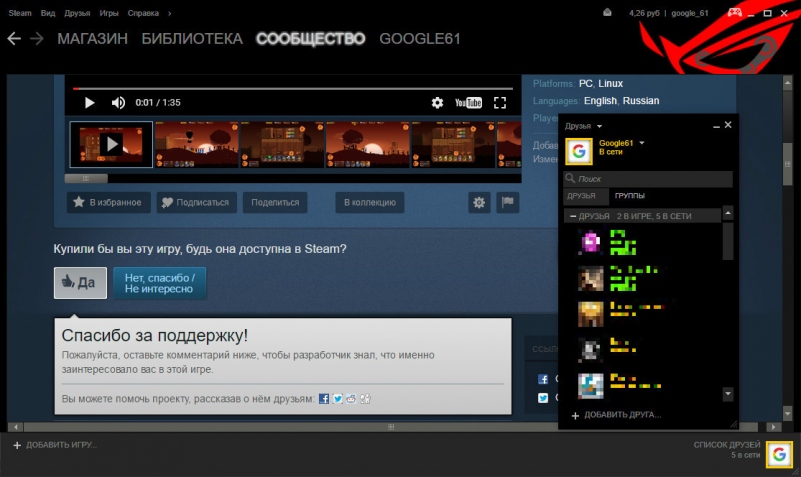Add the item via В коллекцию button

[x=370, y=202]
